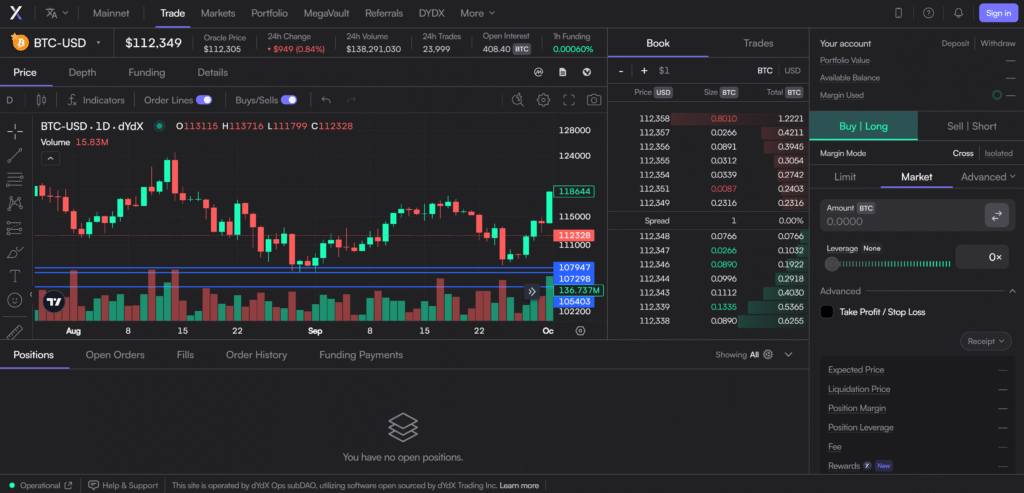This screenshot has height=493, width=1024.
Task: Click the Sign in button
Action: click(x=997, y=13)
